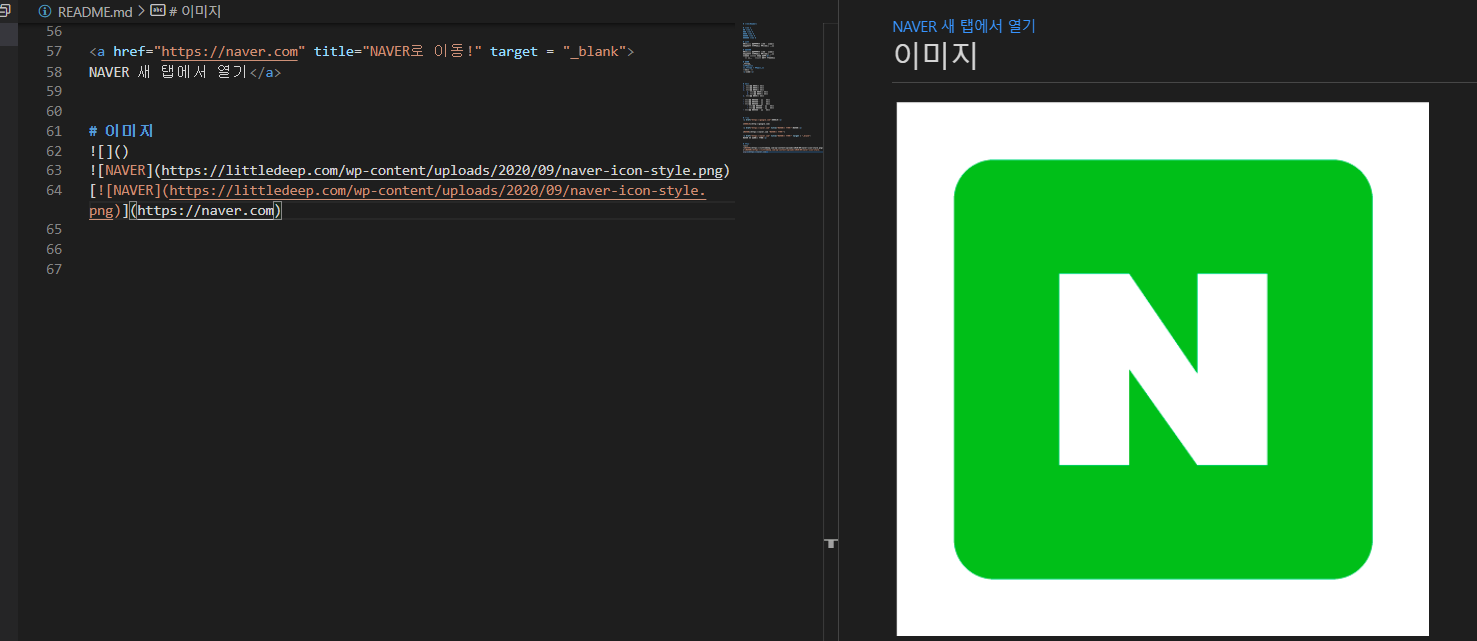The height and width of the screenshot is (641, 1477).
Task: Click 'NAVER 새 탭에서 열기</a>' on editor line 58
Action: click(x=185, y=72)
